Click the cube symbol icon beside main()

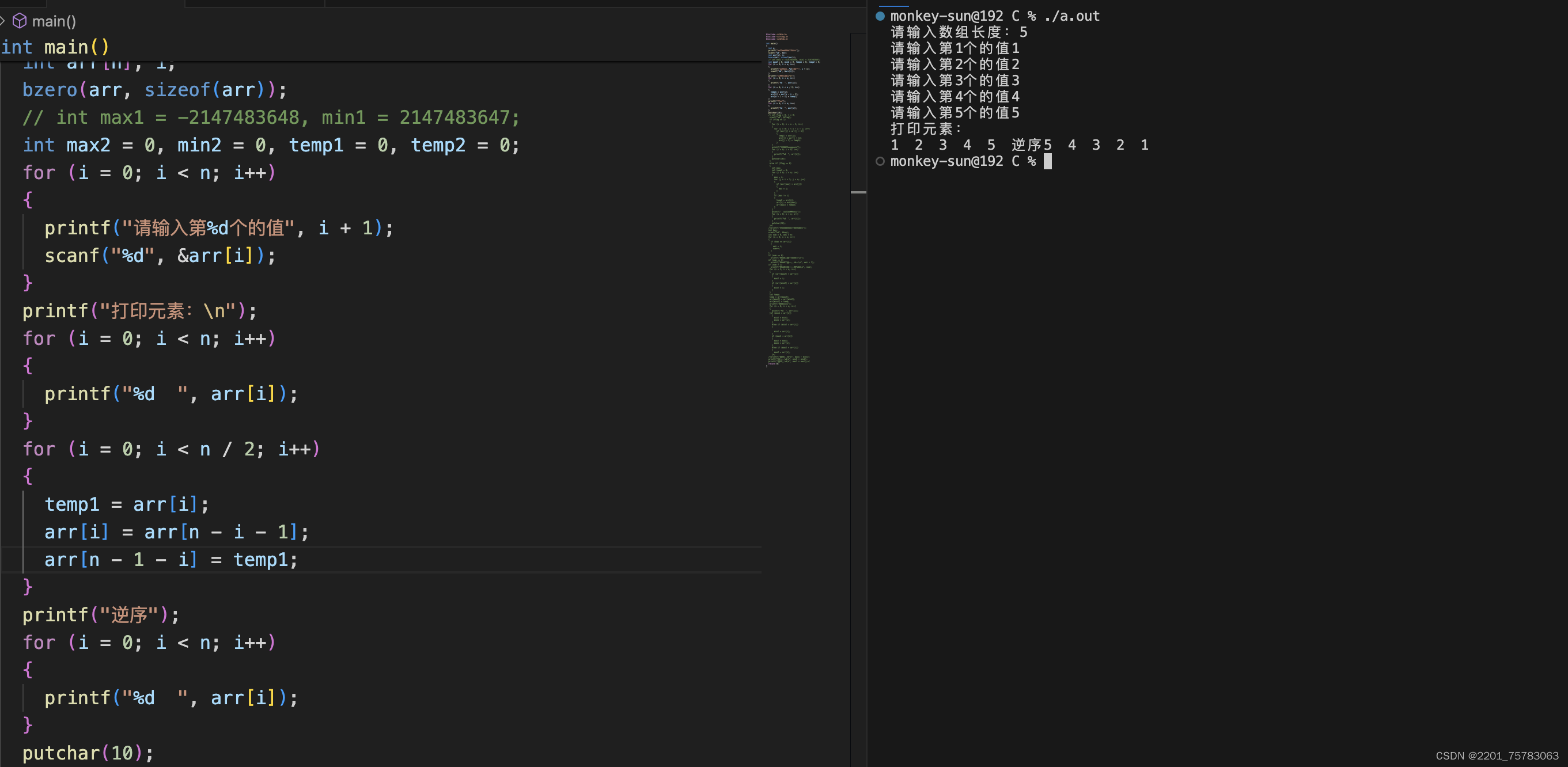point(20,21)
